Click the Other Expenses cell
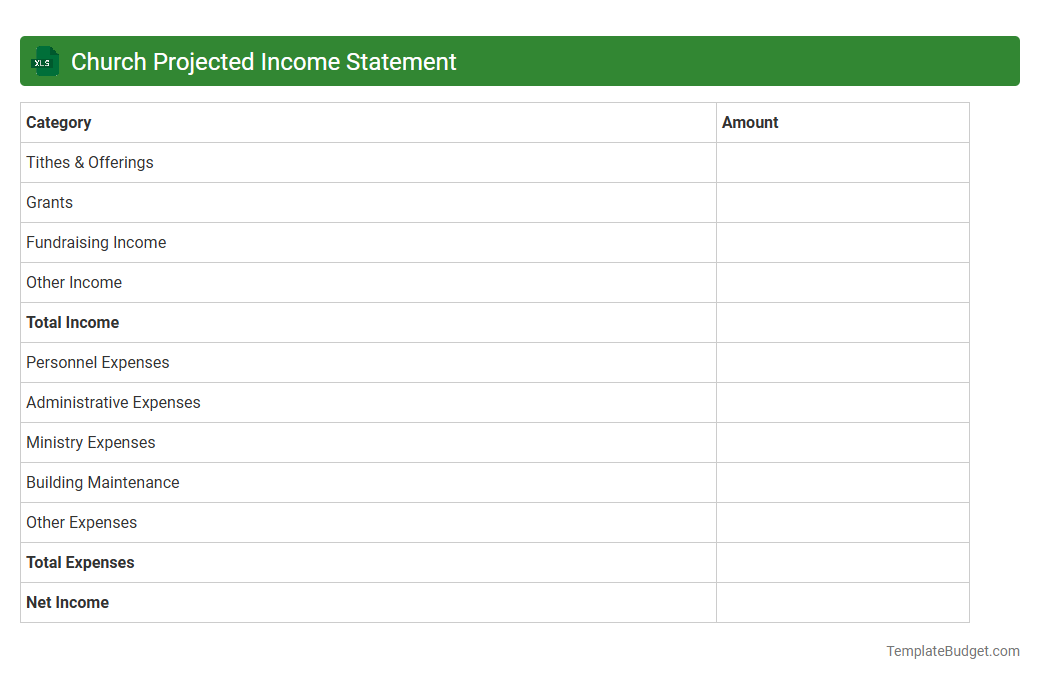This screenshot has width=1040, height=680. click(81, 522)
